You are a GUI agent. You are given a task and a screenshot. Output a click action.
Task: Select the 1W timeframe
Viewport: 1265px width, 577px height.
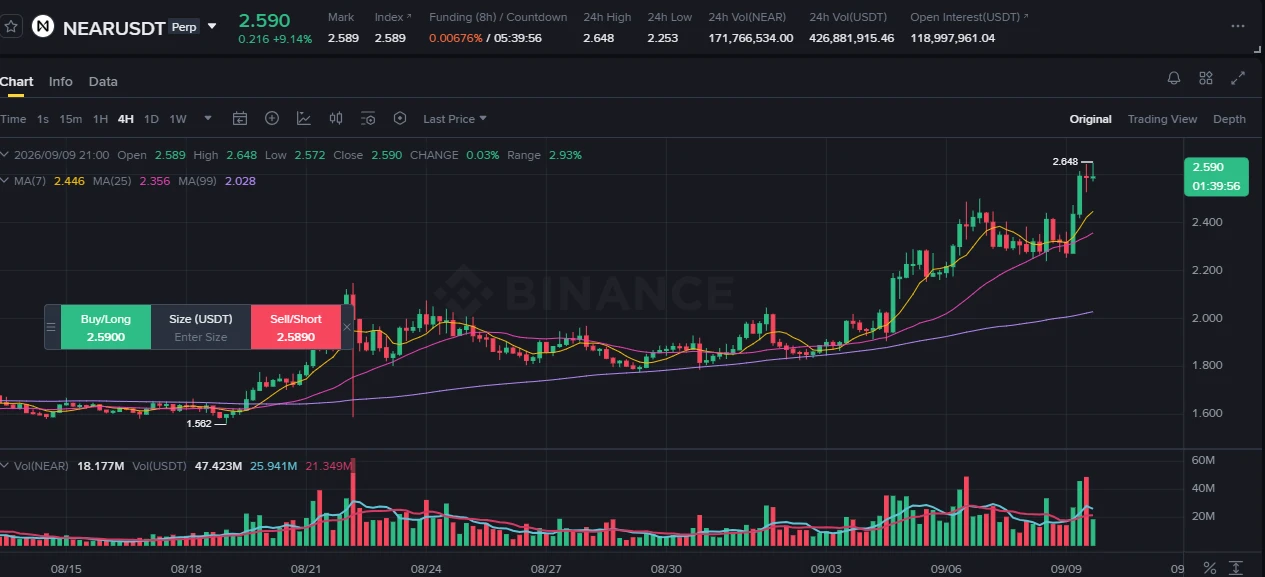click(178, 119)
